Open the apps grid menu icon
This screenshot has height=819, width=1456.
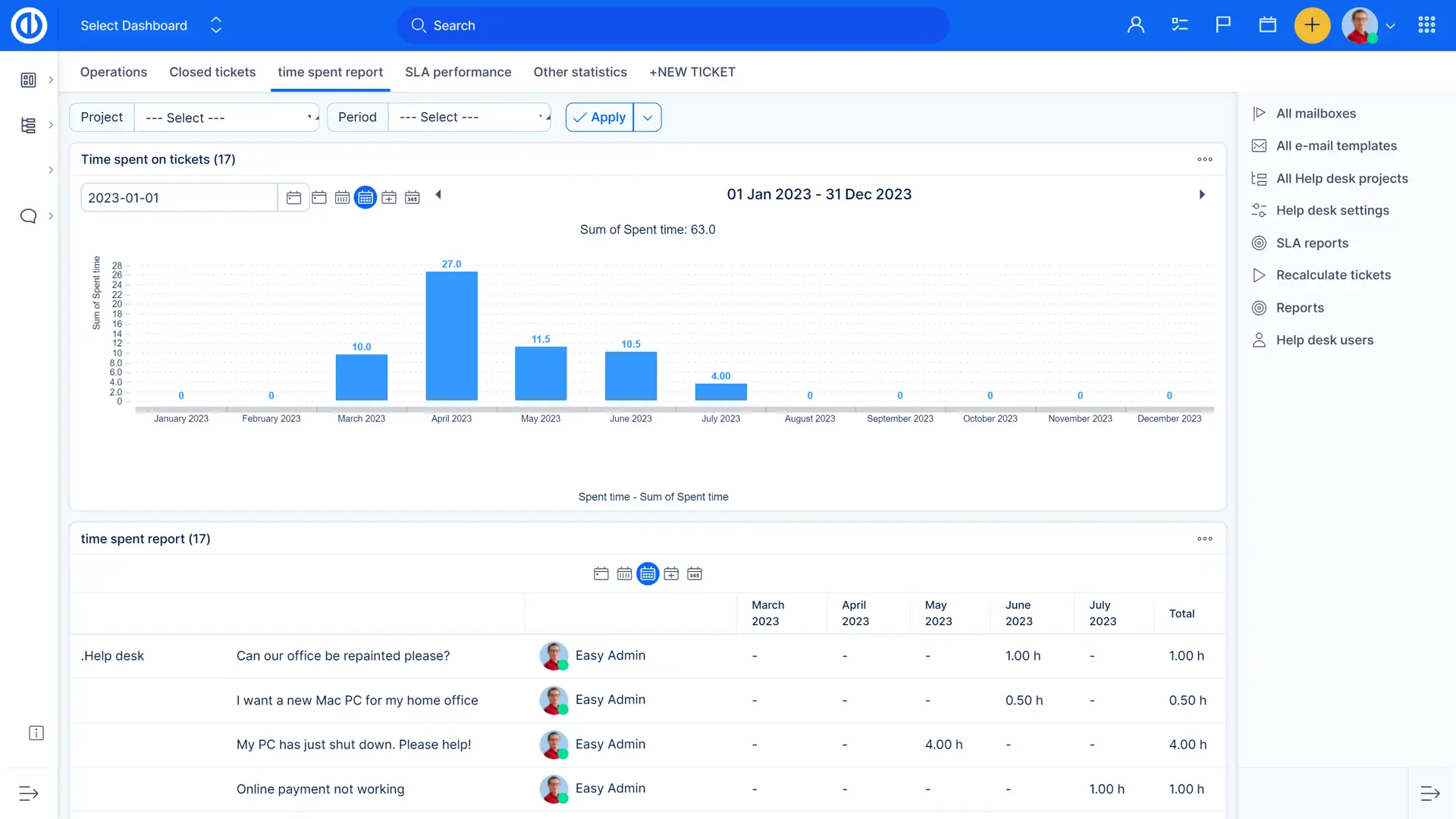click(1426, 25)
